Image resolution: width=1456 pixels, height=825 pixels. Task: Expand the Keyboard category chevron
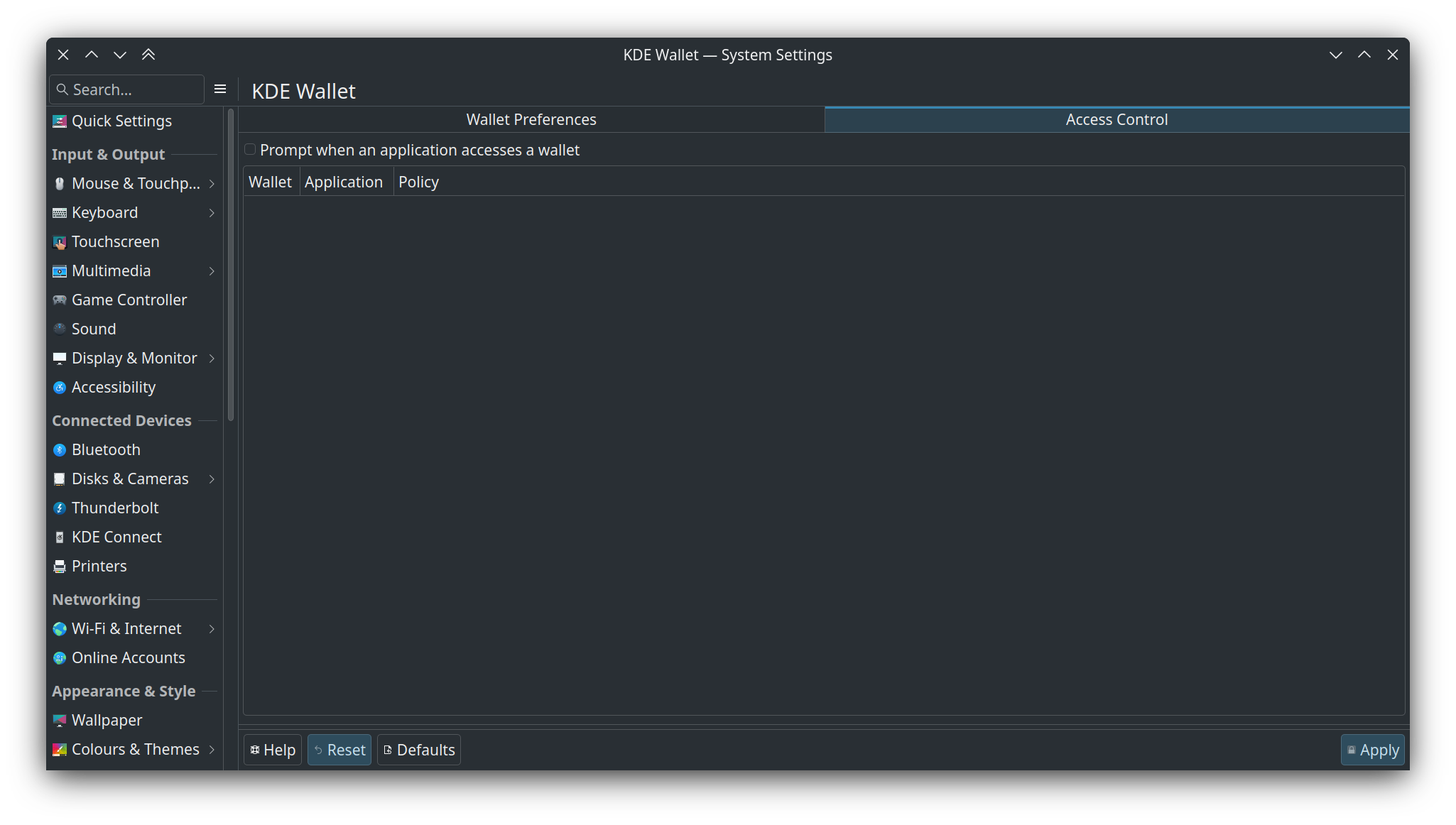pyautogui.click(x=212, y=213)
